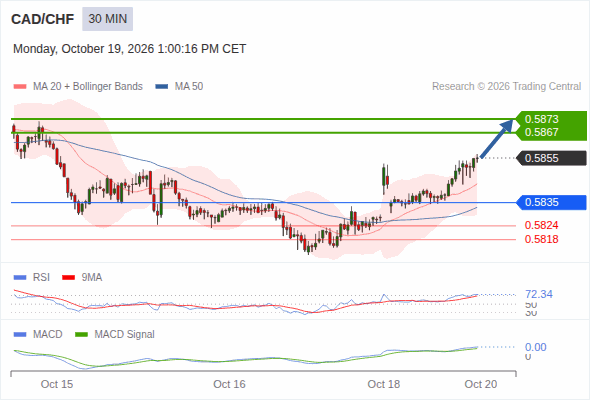Click the 'MA 50' legend label

coord(189,87)
